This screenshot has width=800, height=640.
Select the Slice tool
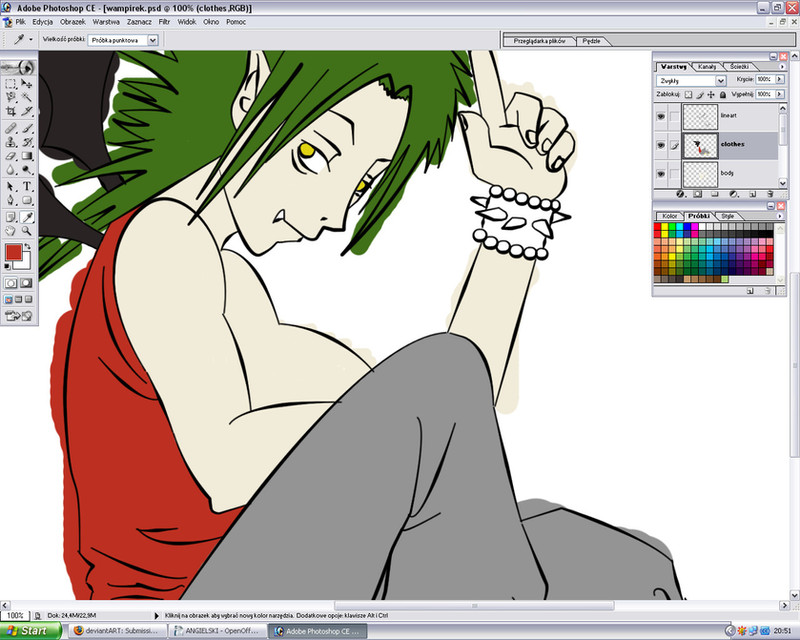coord(27,111)
